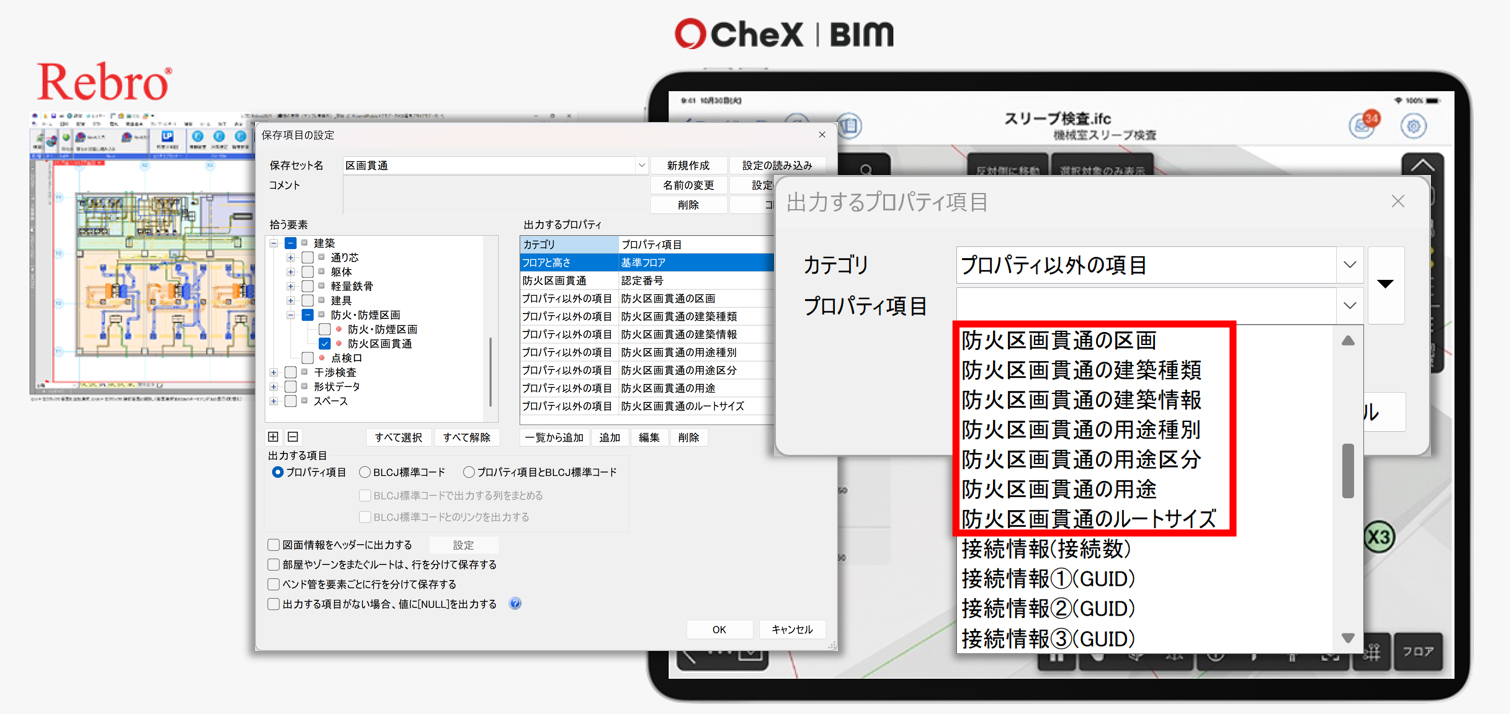
Task: Close the 出力するプロパティ項目 dialog
Action: click(1397, 202)
